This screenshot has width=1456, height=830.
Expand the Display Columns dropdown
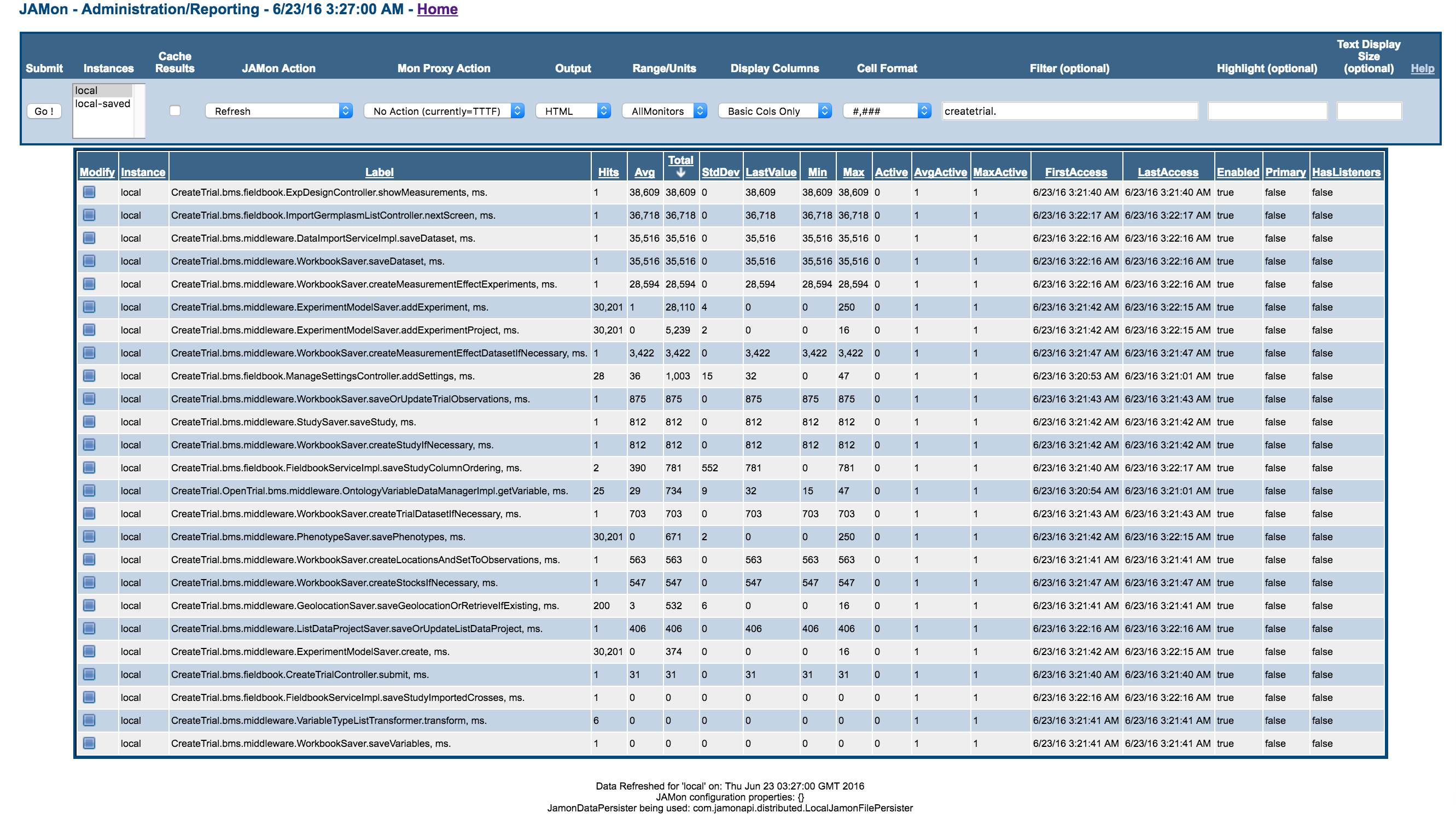click(x=774, y=110)
